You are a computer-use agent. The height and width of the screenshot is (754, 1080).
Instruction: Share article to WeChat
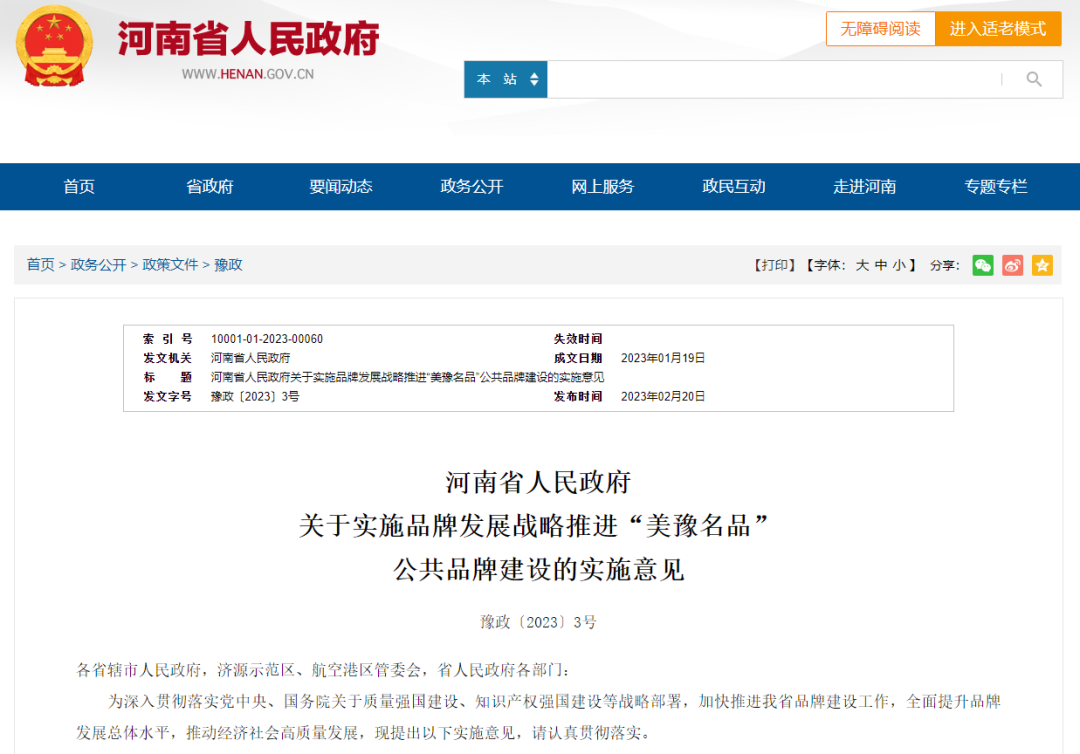coord(983,265)
